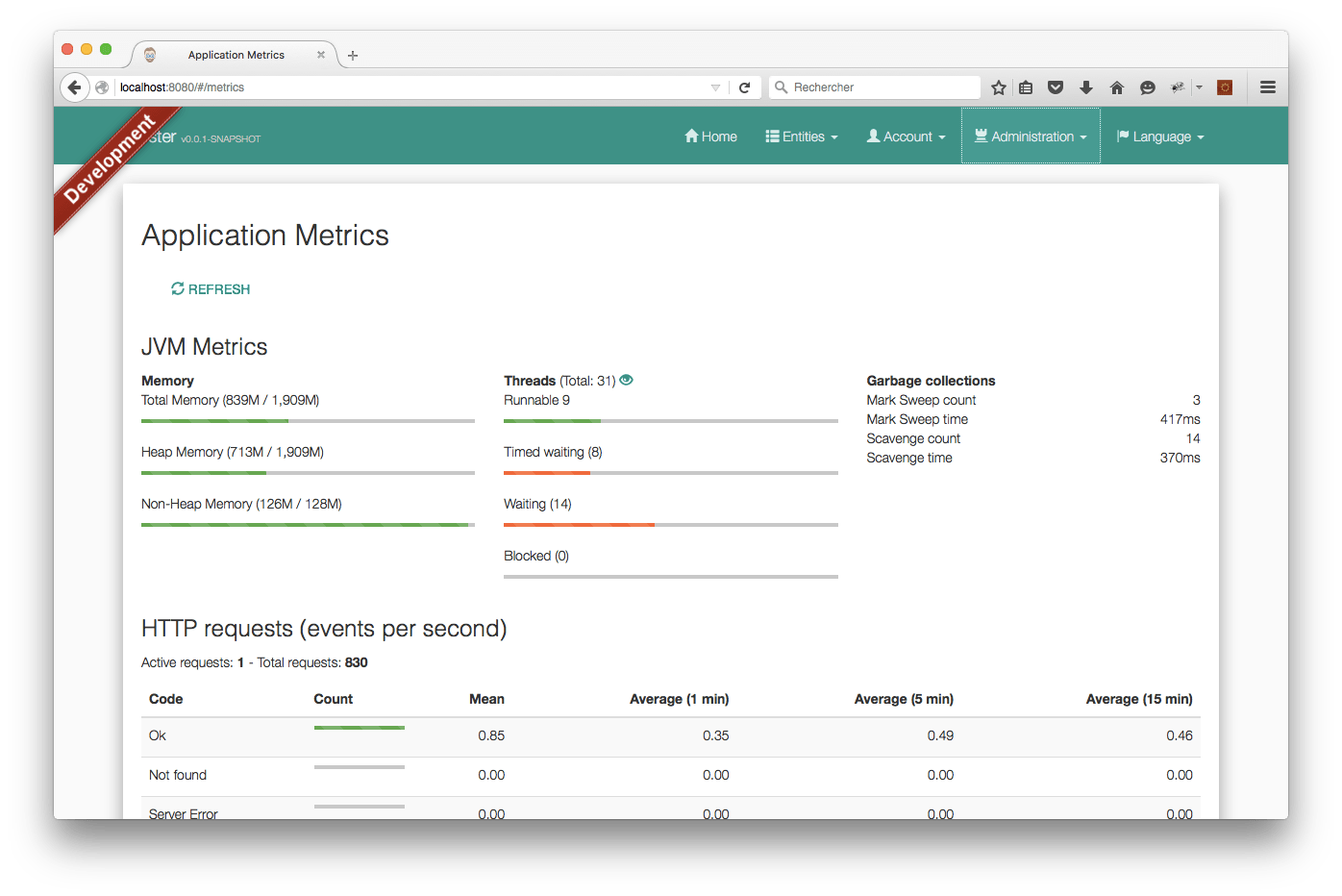Open a new browser tab with the plus button
Image resolution: width=1342 pixels, height=896 pixels.
pos(352,55)
